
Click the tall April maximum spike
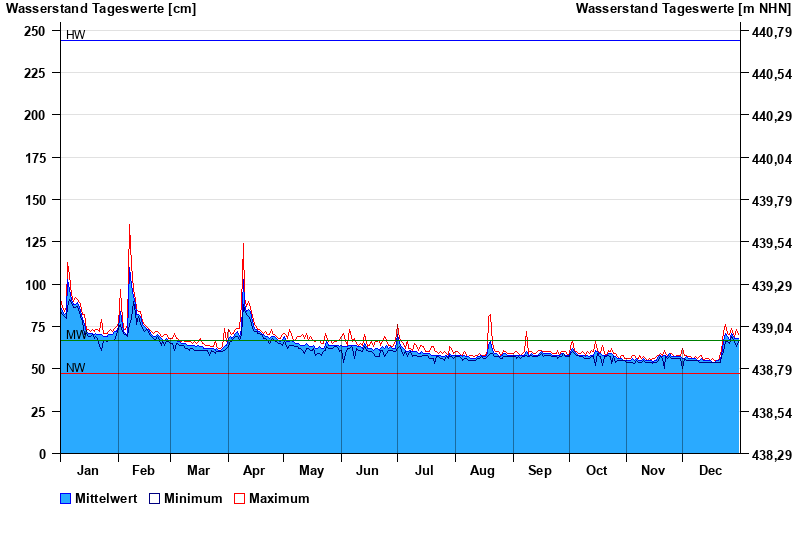pyautogui.click(x=243, y=244)
